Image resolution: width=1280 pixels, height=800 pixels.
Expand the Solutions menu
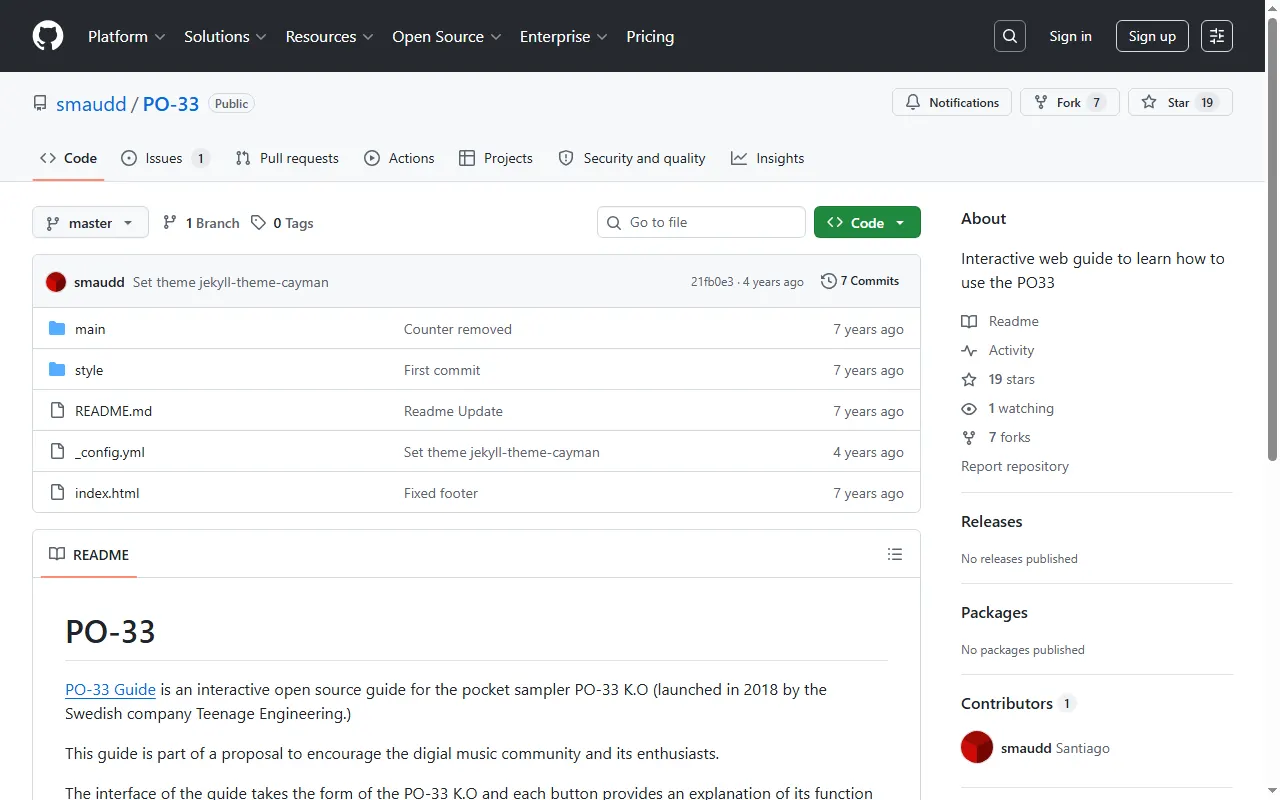click(x=225, y=36)
